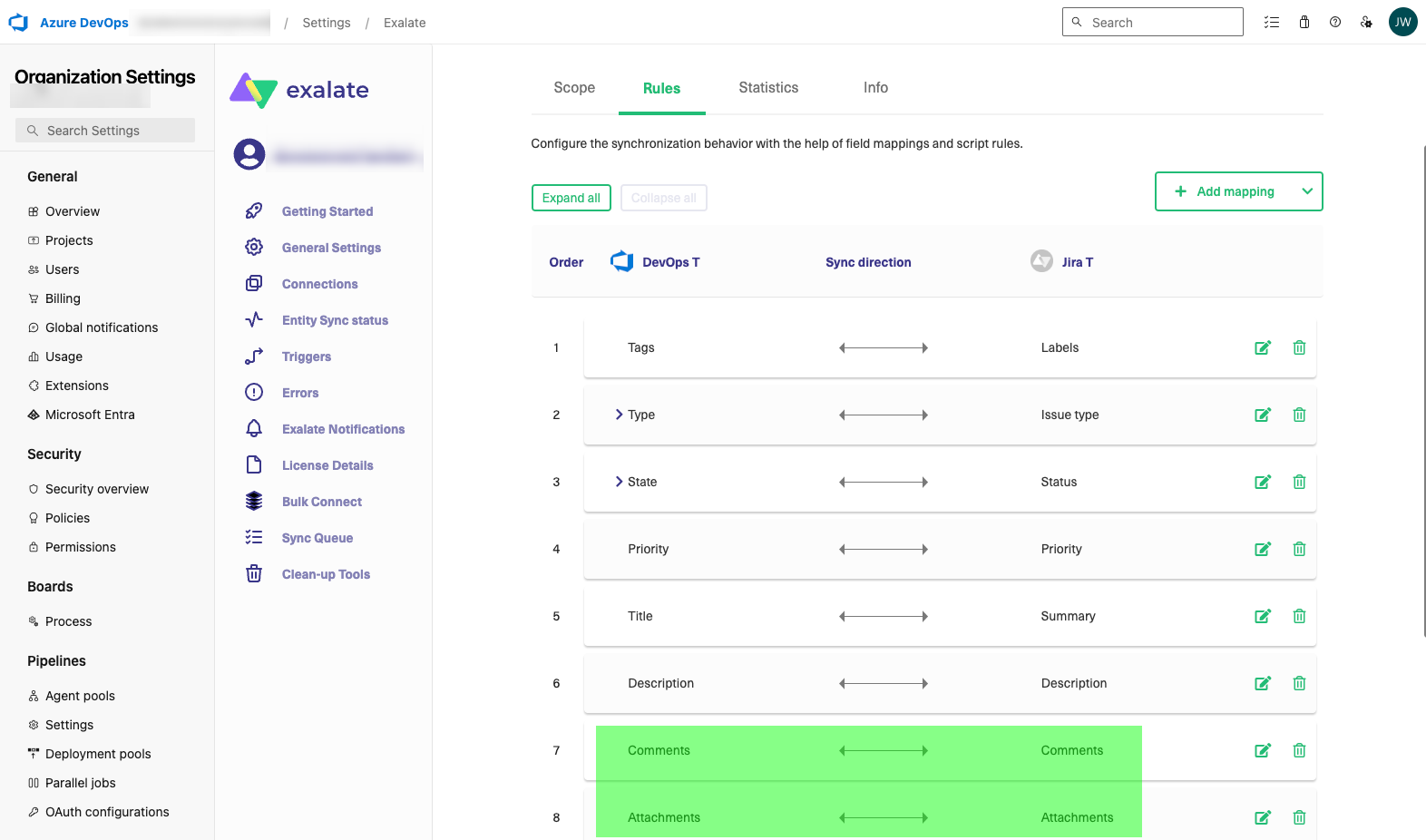Click the Getting Started rocket icon
This screenshot has height=840, width=1426.
pyautogui.click(x=254, y=210)
